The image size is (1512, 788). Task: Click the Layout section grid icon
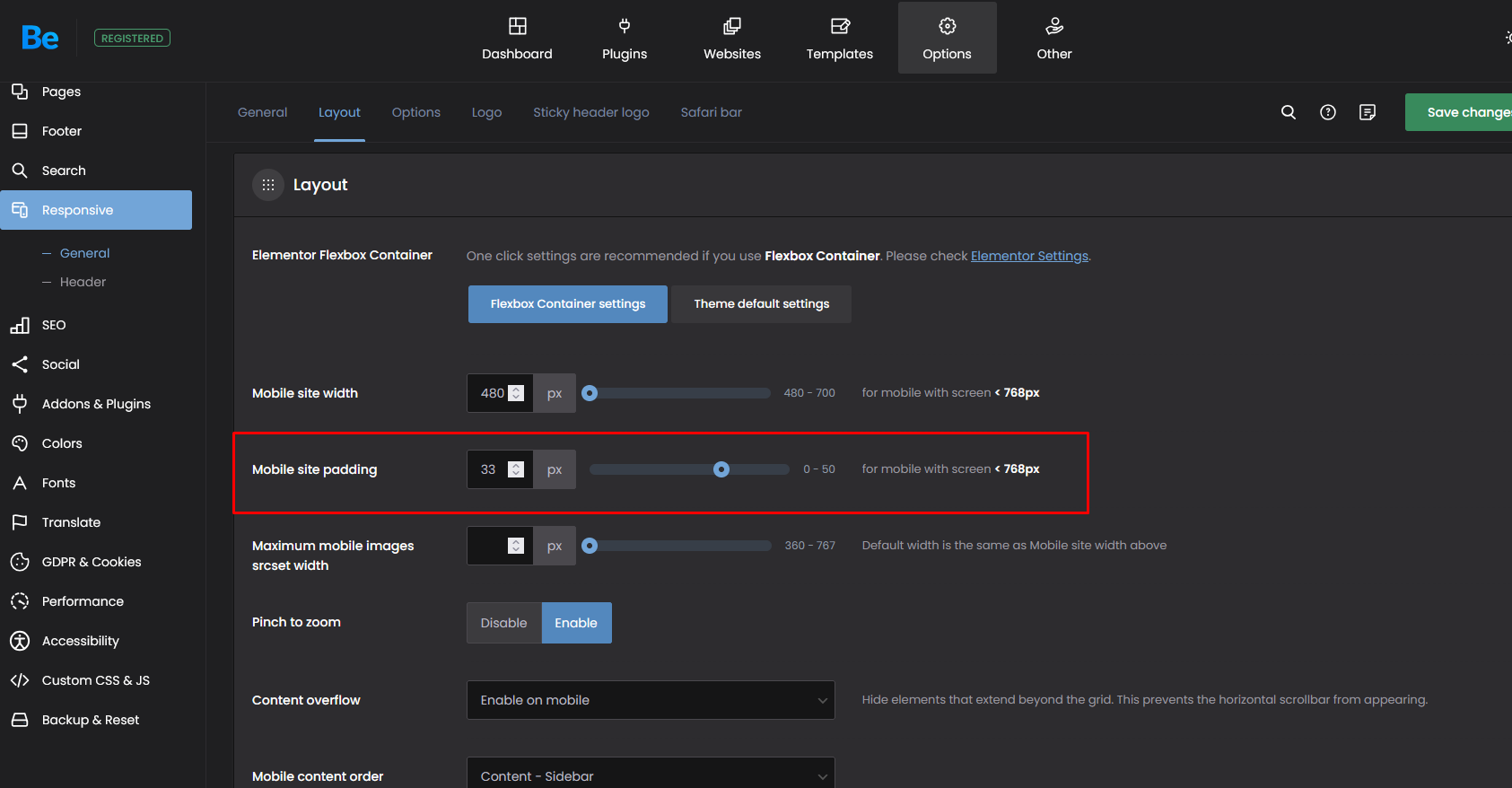click(x=268, y=185)
